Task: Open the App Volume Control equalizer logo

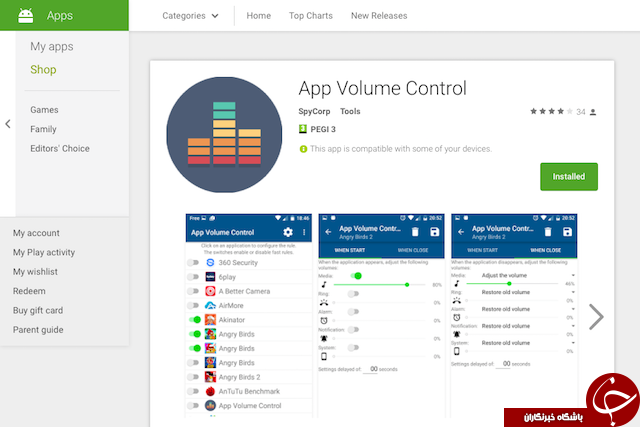Action: [224, 135]
